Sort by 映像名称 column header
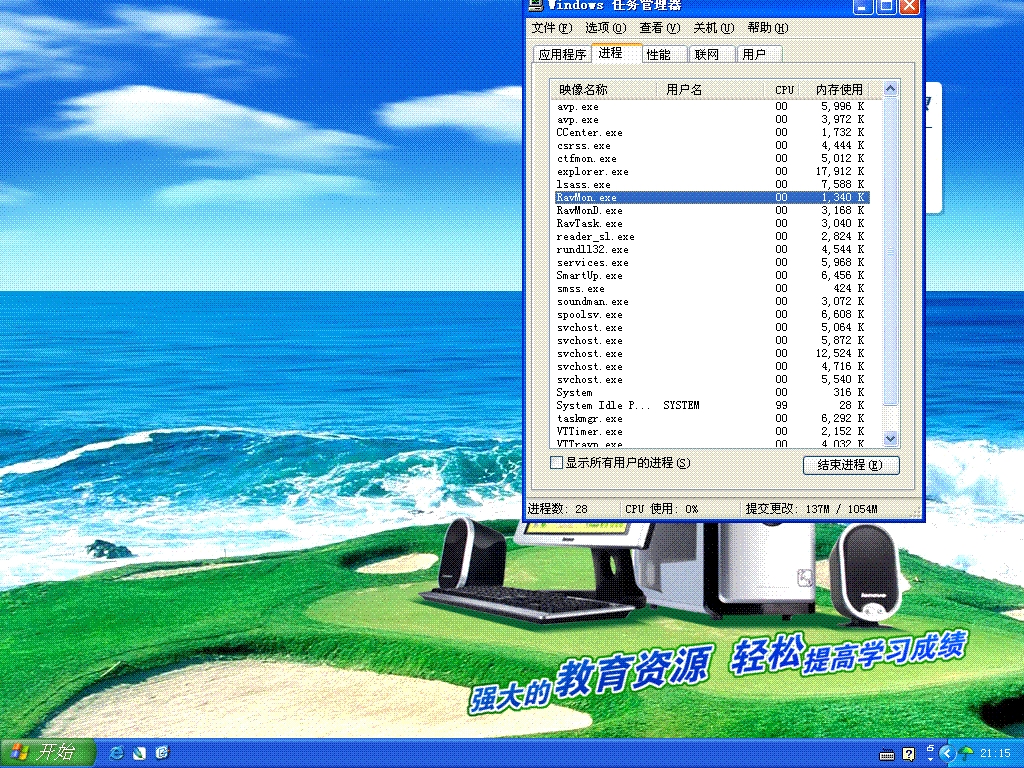Screen dimensions: 1024x768 pos(603,89)
